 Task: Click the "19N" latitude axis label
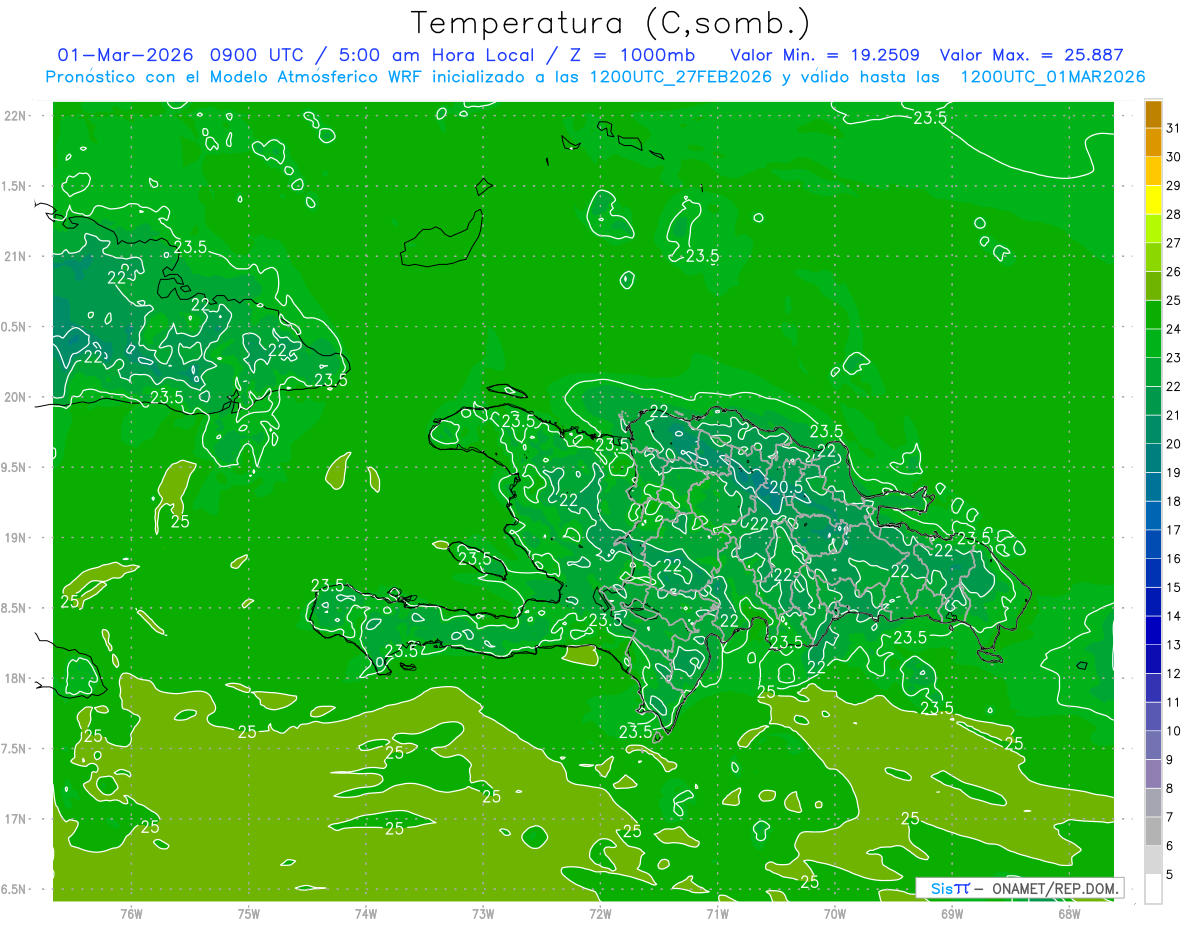(x=15, y=538)
